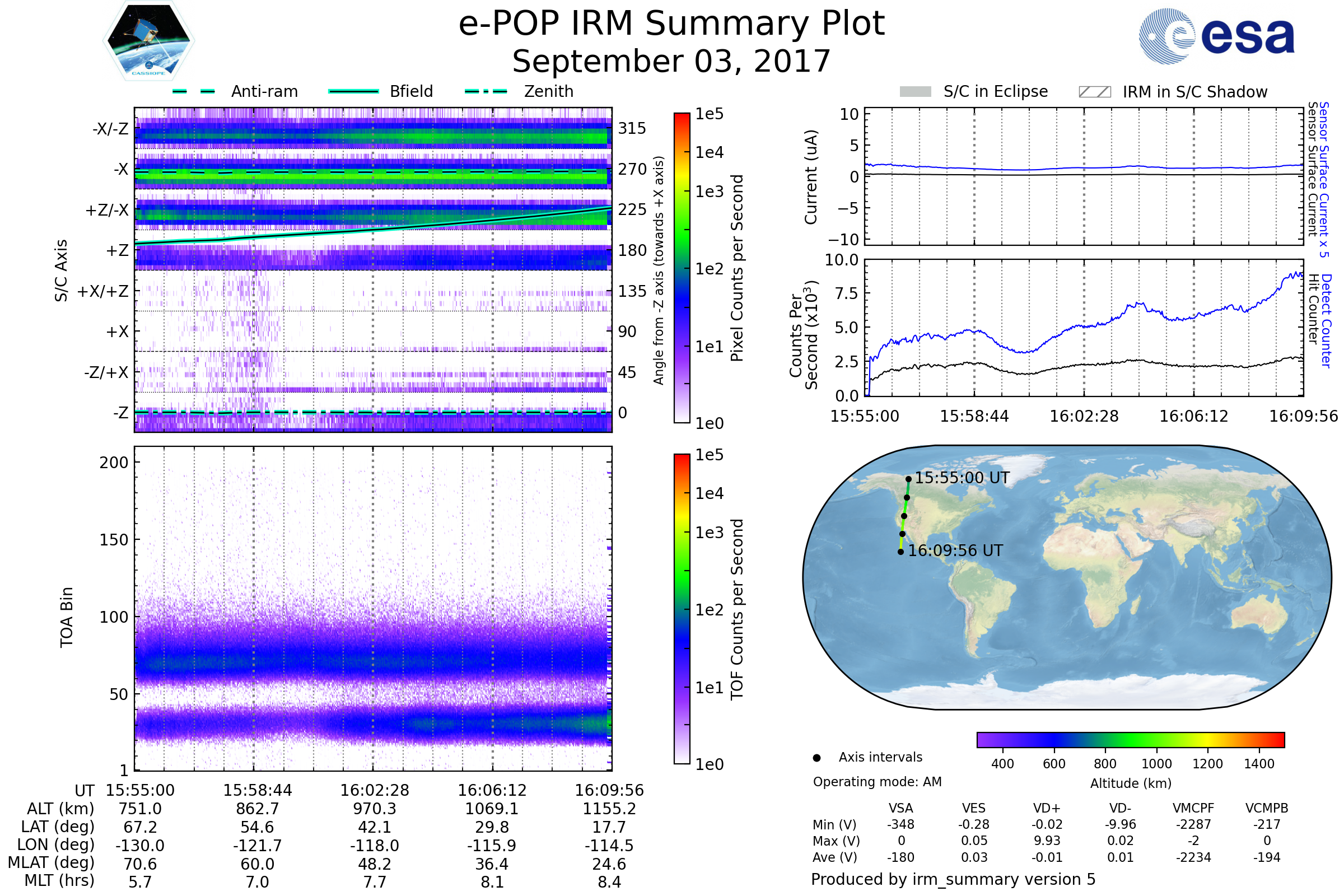Click the Altitude (km) rainbow colorbar
1344x896 pixels.
pos(1130,739)
